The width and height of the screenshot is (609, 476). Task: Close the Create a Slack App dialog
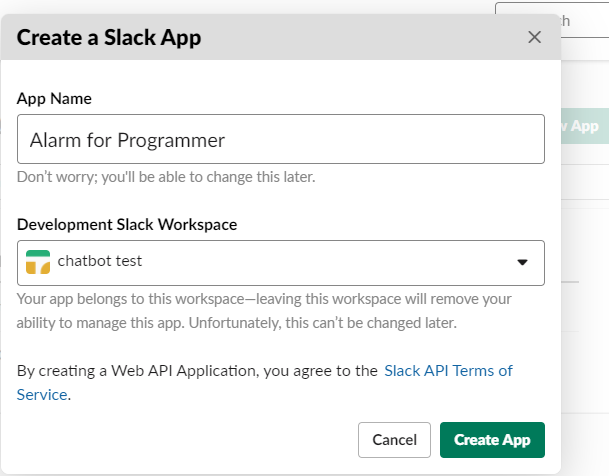pyautogui.click(x=534, y=37)
